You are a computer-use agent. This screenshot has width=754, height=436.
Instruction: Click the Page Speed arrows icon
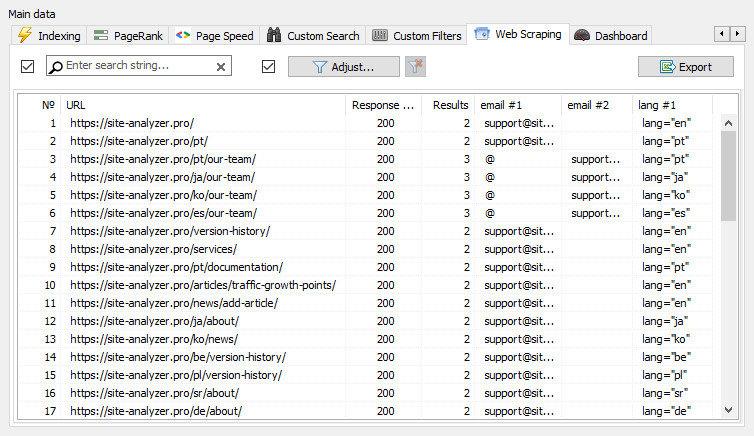pos(183,35)
